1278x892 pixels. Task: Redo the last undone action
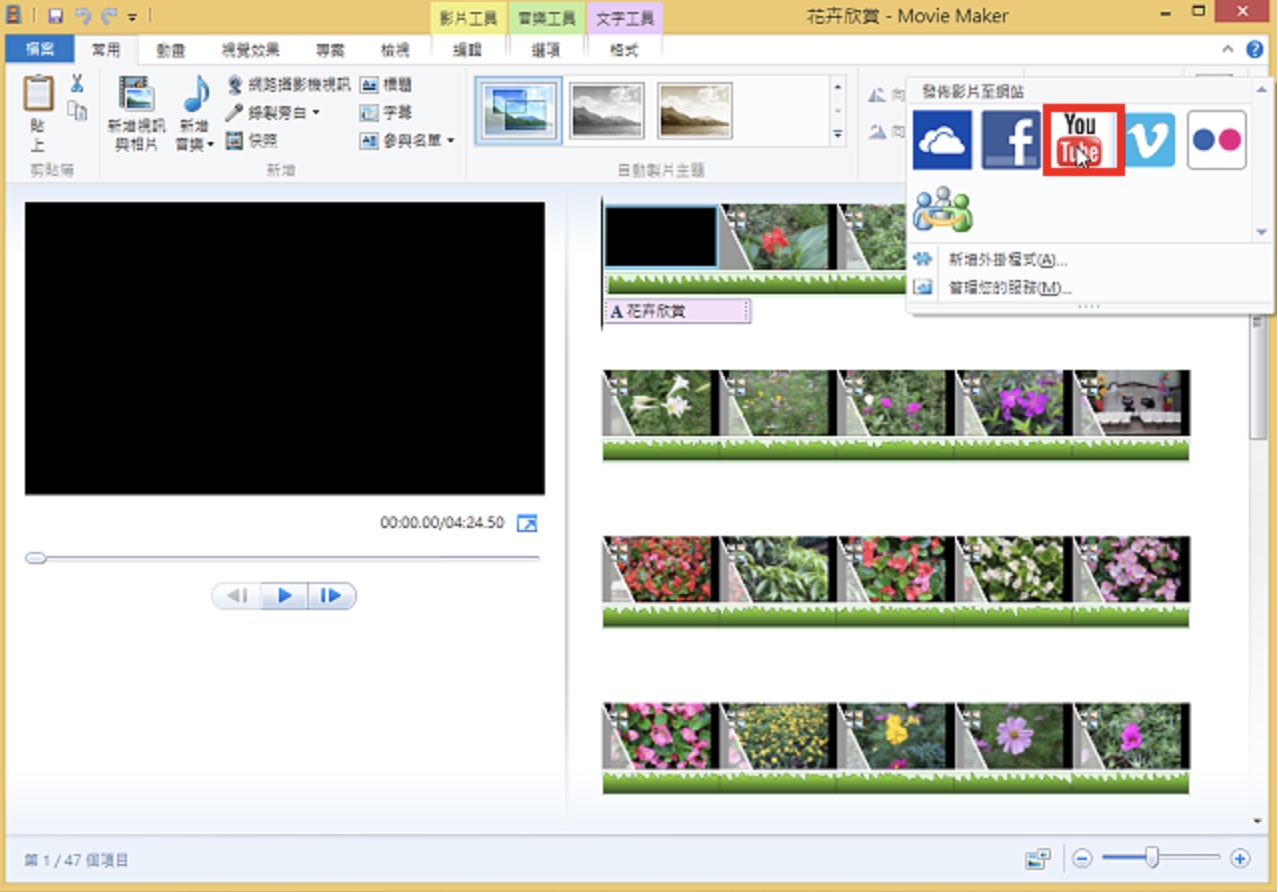pos(108,16)
